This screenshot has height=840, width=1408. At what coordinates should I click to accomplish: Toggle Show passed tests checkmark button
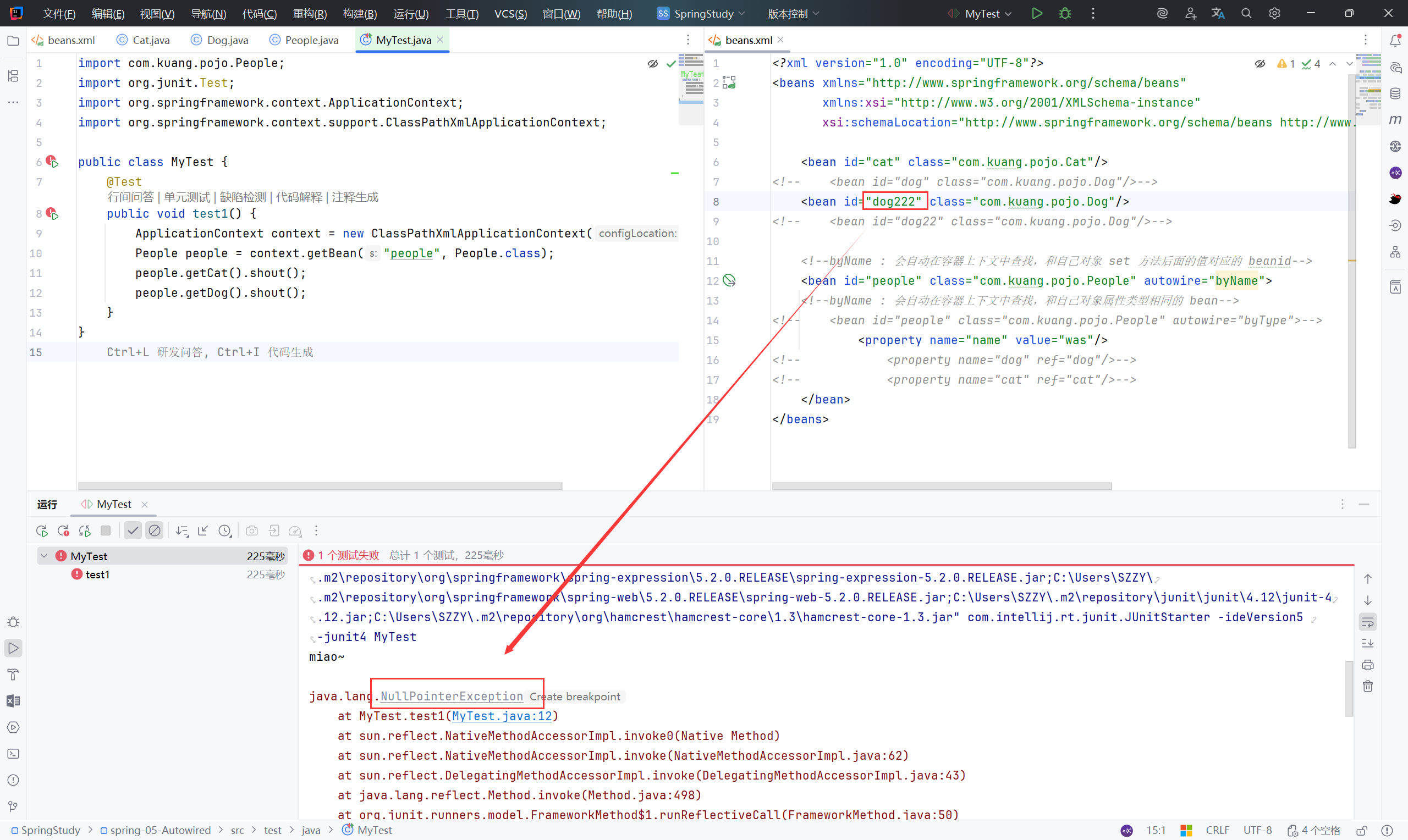(x=133, y=530)
